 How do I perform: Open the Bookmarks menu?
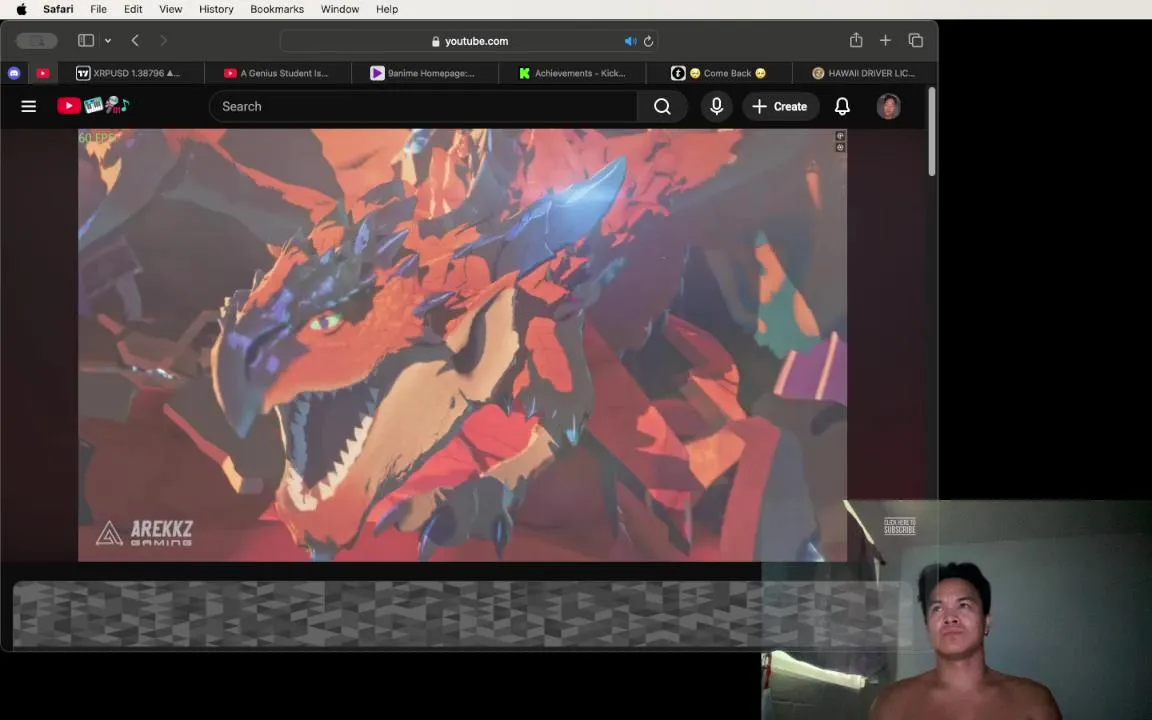point(277,9)
